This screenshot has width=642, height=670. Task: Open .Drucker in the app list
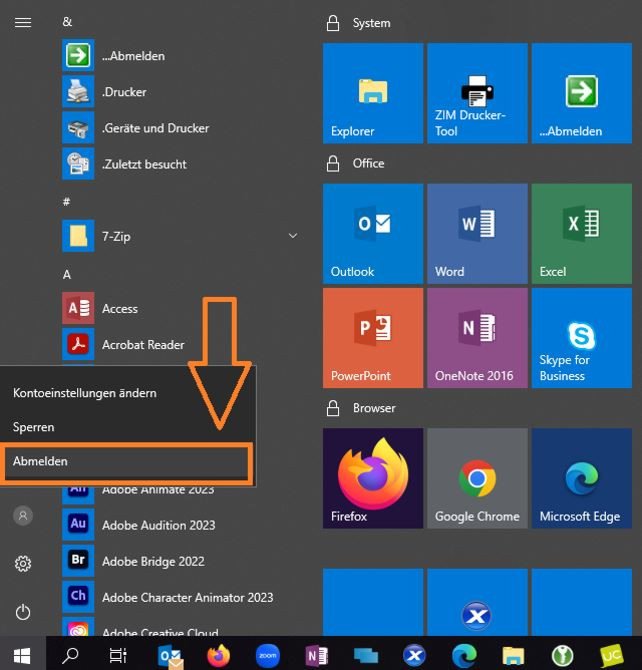click(182, 92)
